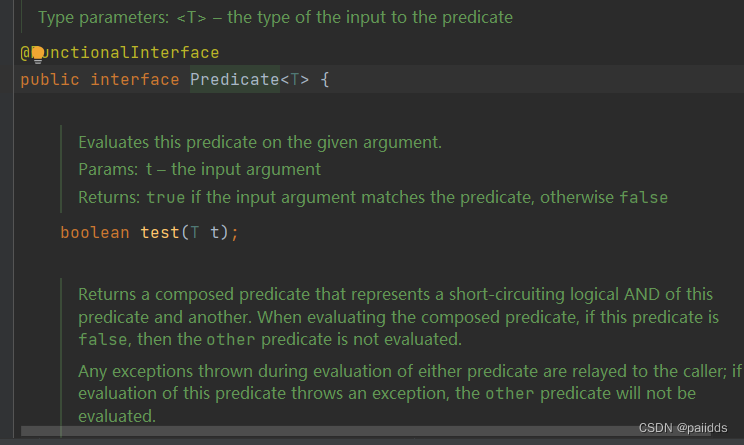744x445 pixels.
Task: Select the test method name
Action: coord(160,232)
